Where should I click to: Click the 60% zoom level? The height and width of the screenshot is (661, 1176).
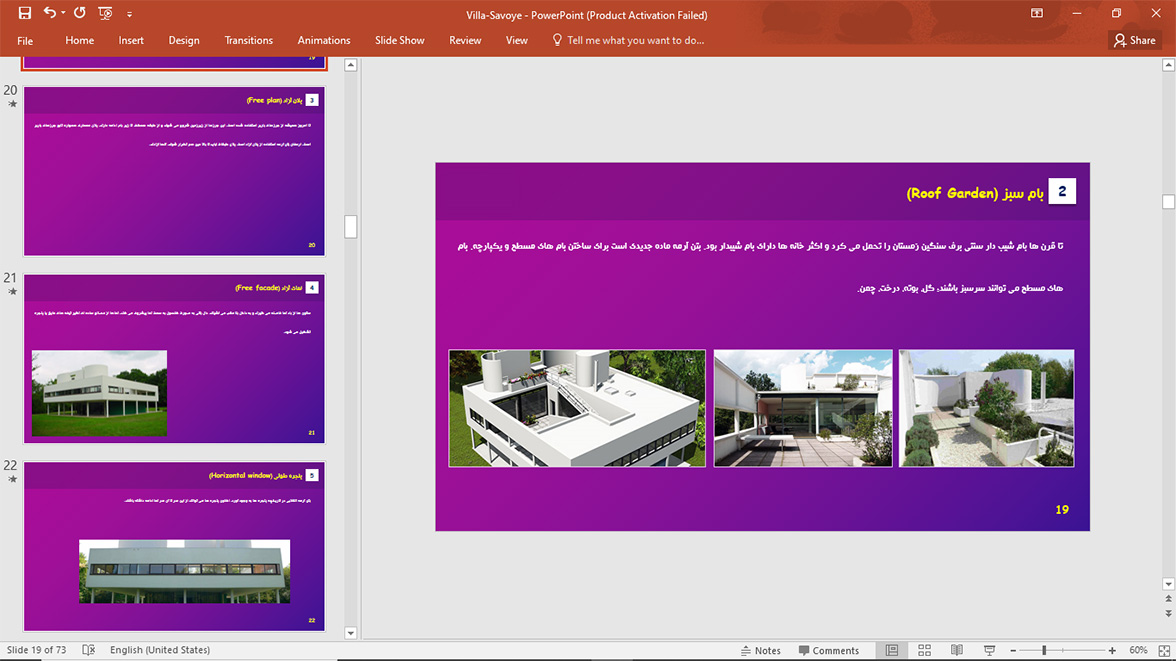[x=1138, y=650]
